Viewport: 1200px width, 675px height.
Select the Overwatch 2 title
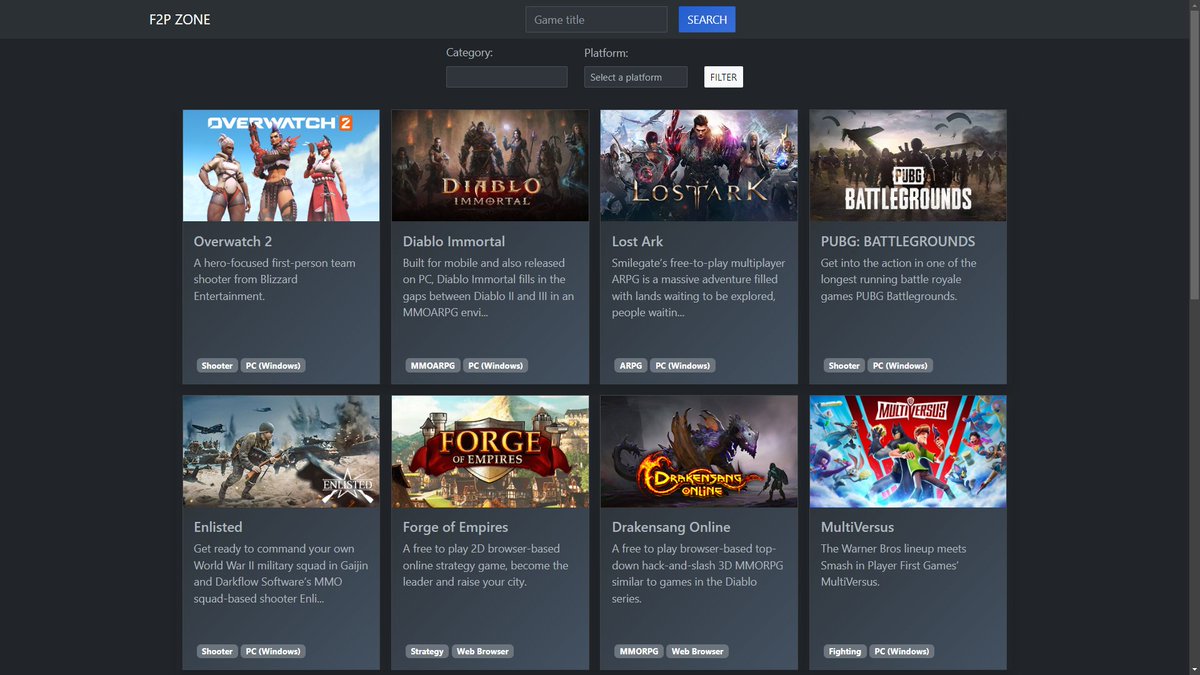point(233,241)
